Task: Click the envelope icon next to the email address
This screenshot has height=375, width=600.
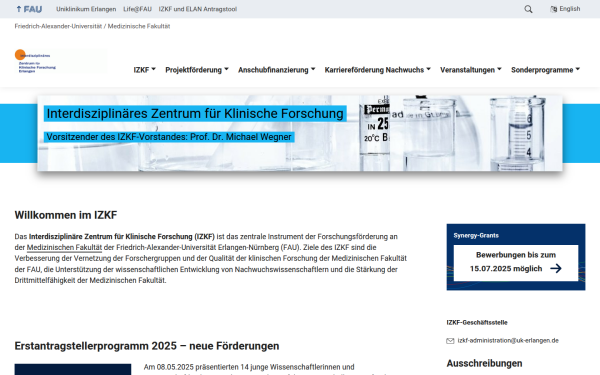Action: click(450, 341)
